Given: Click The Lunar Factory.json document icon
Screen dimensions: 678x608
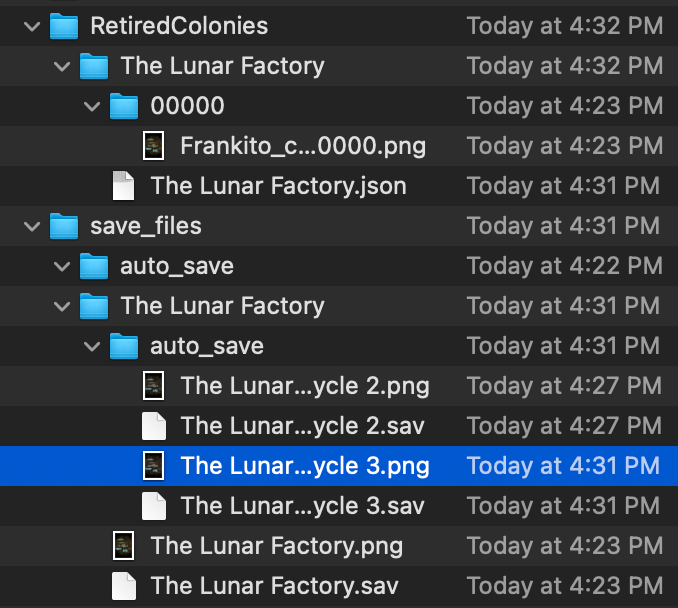Looking at the screenshot, I should pyautogui.click(x=123, y=186).
